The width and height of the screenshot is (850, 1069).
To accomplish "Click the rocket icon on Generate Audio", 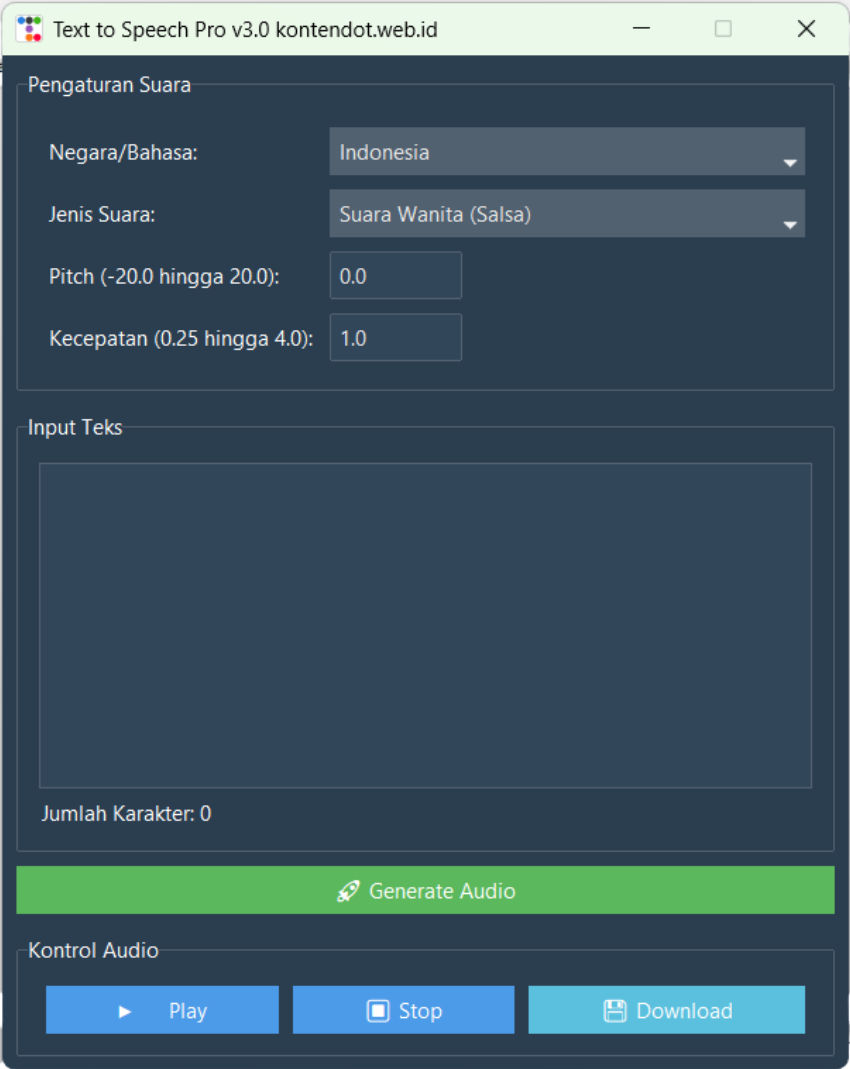I will coord(348,891).
